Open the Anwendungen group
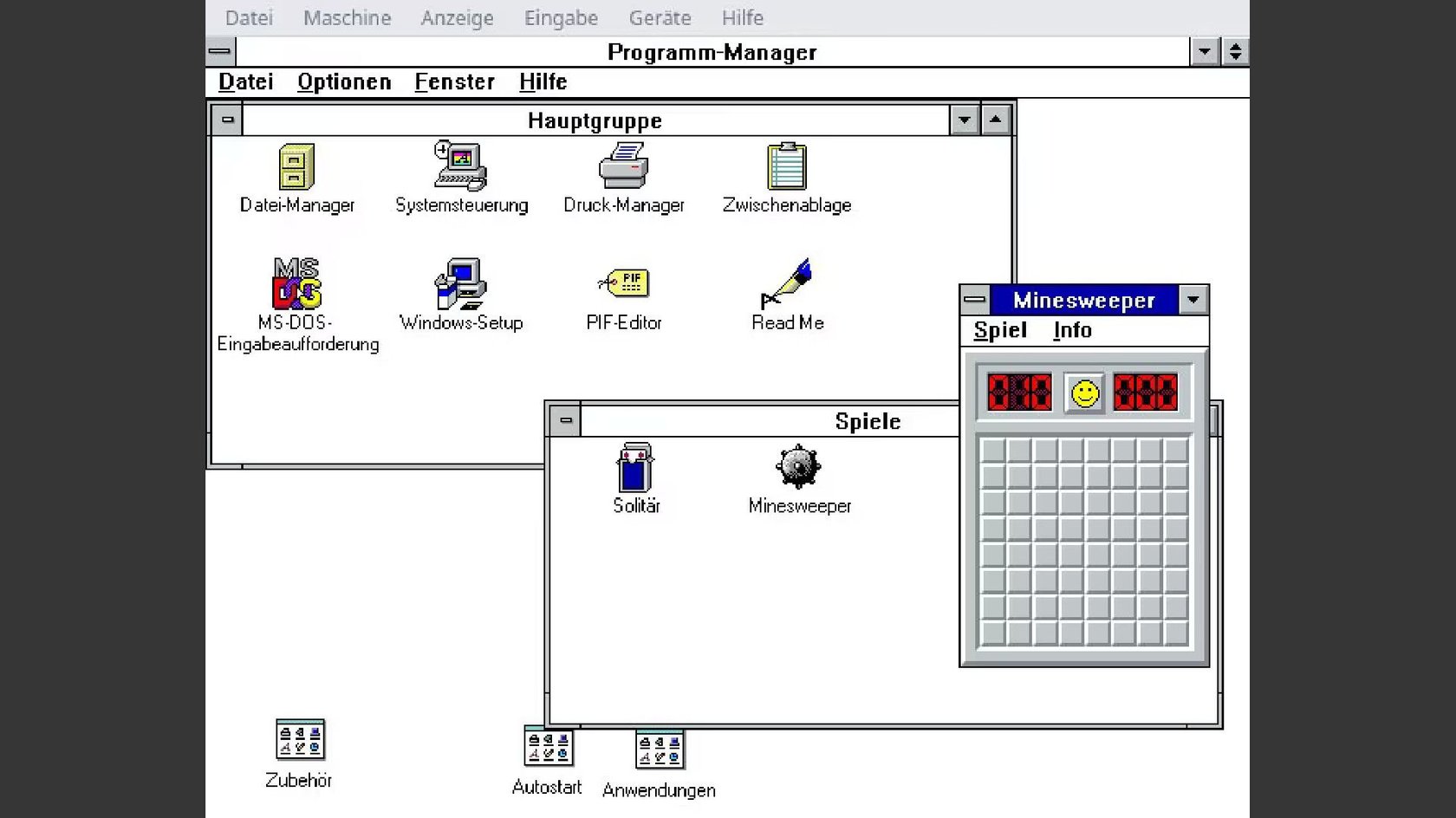The height and width of the screenshot is (818, 1456). click(659, 750)
